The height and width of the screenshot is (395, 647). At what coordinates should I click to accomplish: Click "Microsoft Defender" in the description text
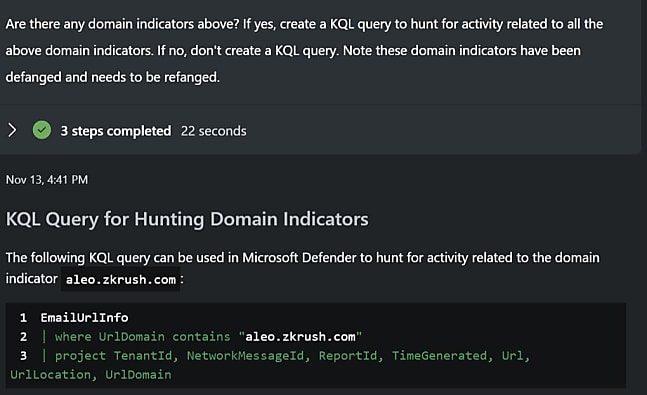click(299, 258)
